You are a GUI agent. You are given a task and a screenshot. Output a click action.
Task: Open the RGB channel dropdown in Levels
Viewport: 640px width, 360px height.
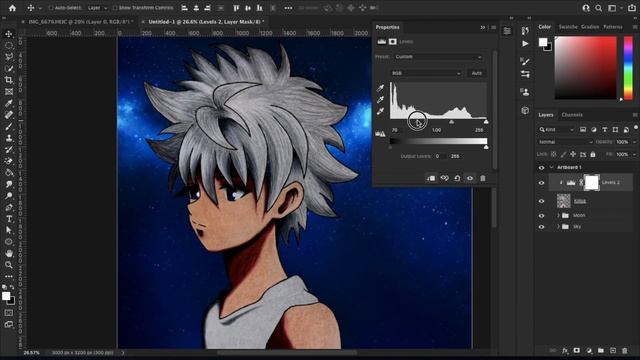point(426,73)
